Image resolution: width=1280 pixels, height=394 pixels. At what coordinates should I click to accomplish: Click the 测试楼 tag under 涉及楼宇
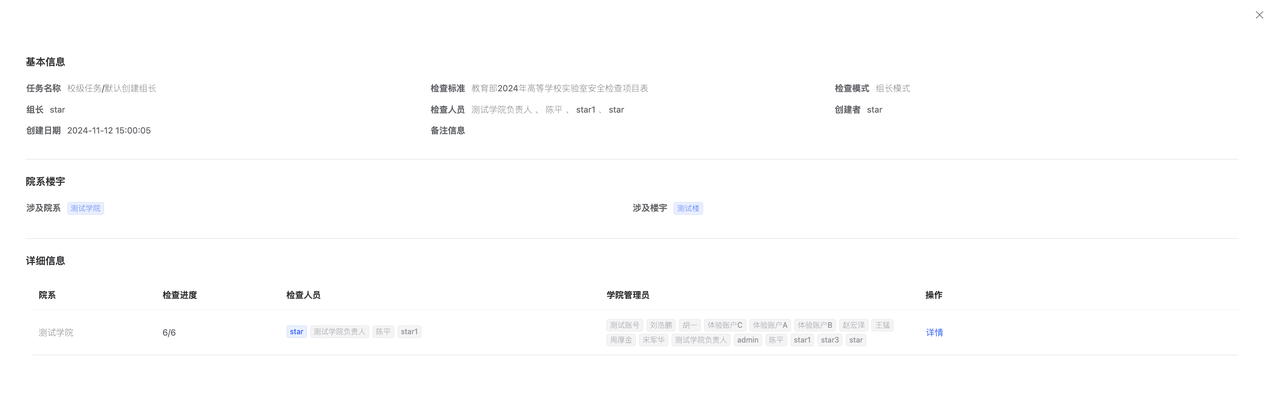point(688,208)
